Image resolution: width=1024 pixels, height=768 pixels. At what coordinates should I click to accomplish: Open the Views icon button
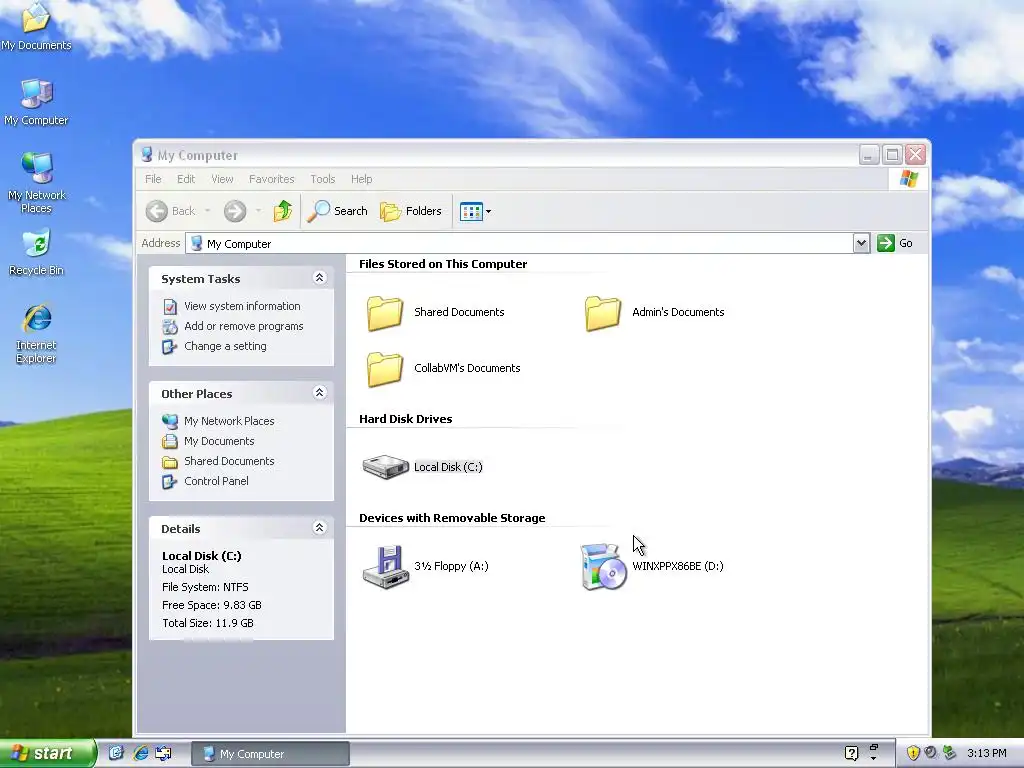(x=471, y=211)
